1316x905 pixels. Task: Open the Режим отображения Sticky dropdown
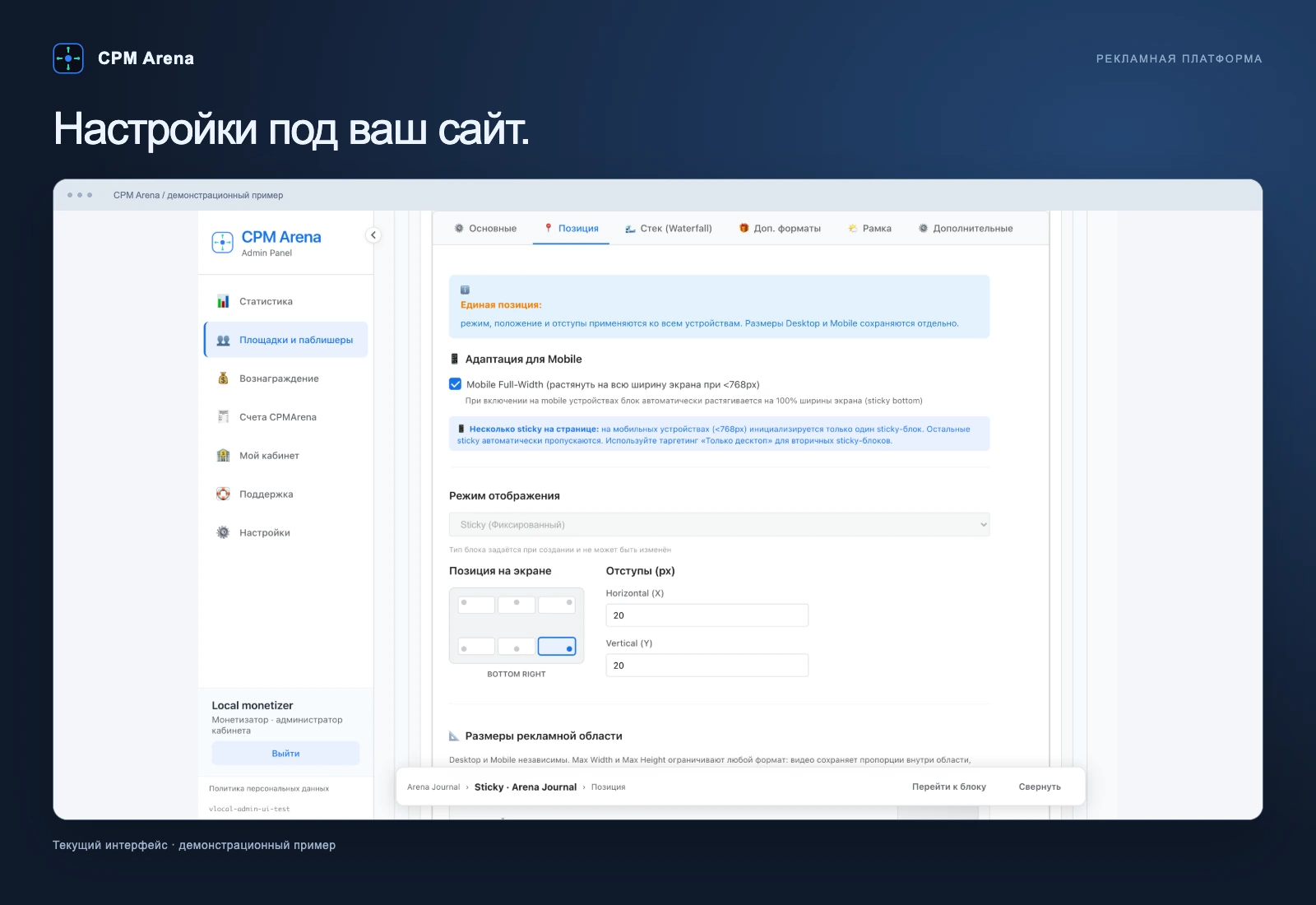pyautogui.click(x=719, y=525)
